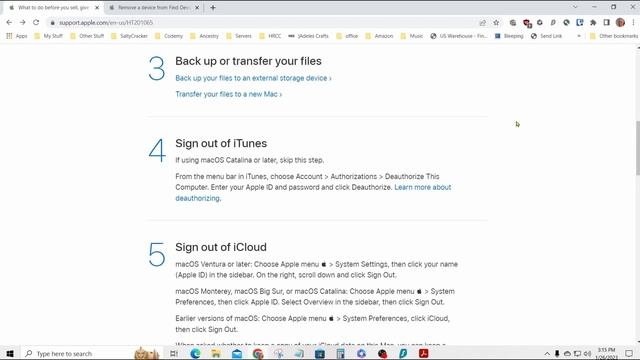Image resolution: width=640 pixels, height=360 pixels.
Task: Open Task View on the taskbar
Action: pyautogui.click(x=174, y=353)
